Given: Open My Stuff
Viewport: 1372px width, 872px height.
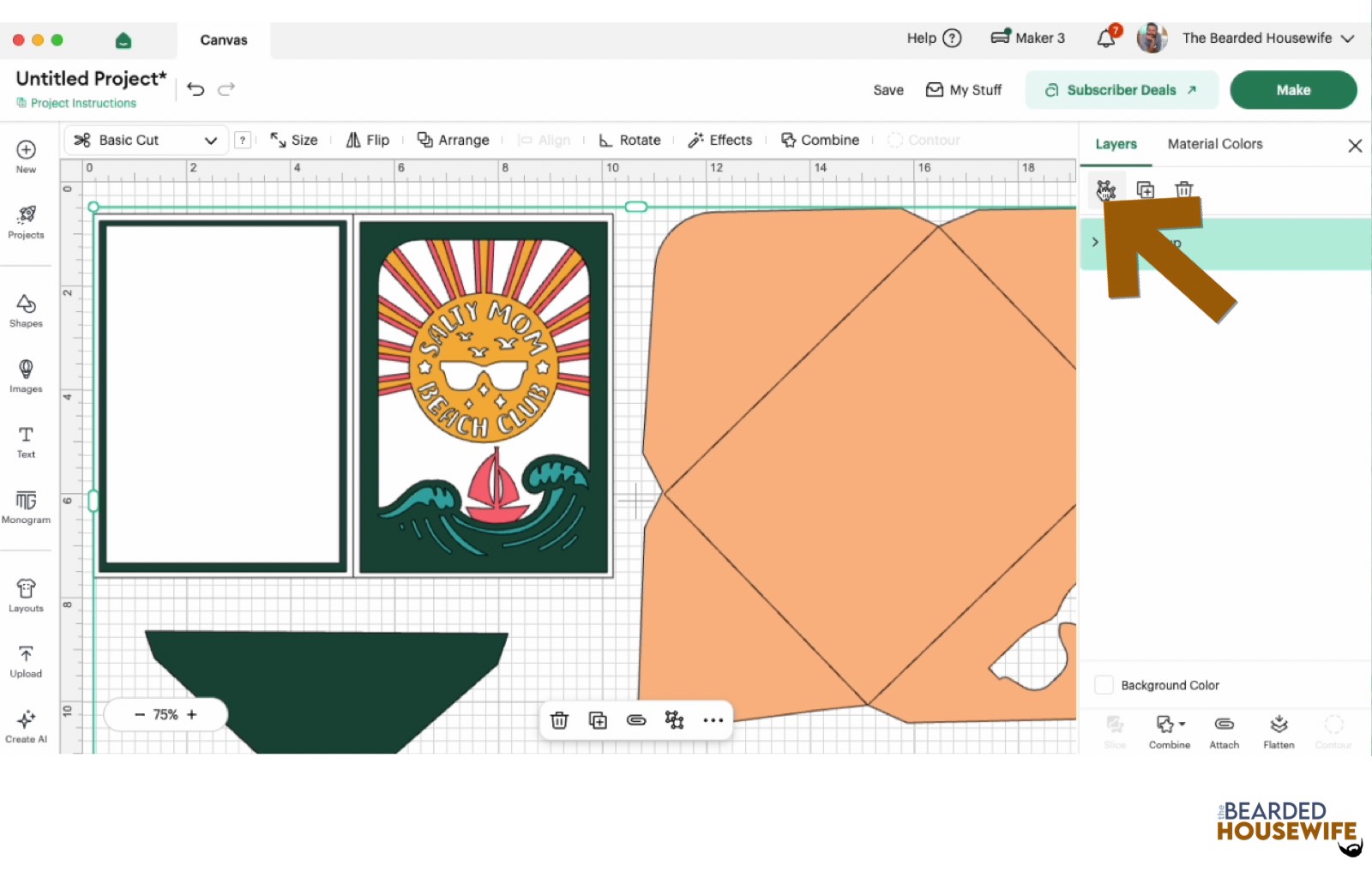Looking at the screenshot, I should coord(964,90).
